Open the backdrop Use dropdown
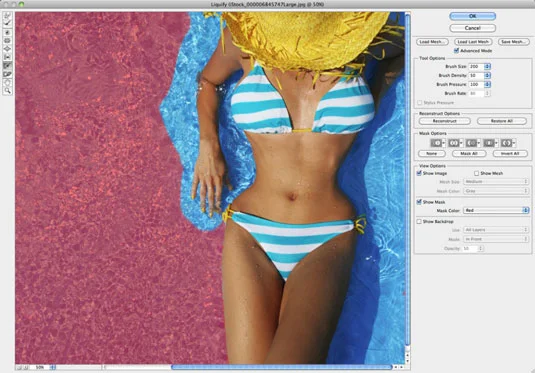The width and height of the screenshot is (535, 373). 496,230
